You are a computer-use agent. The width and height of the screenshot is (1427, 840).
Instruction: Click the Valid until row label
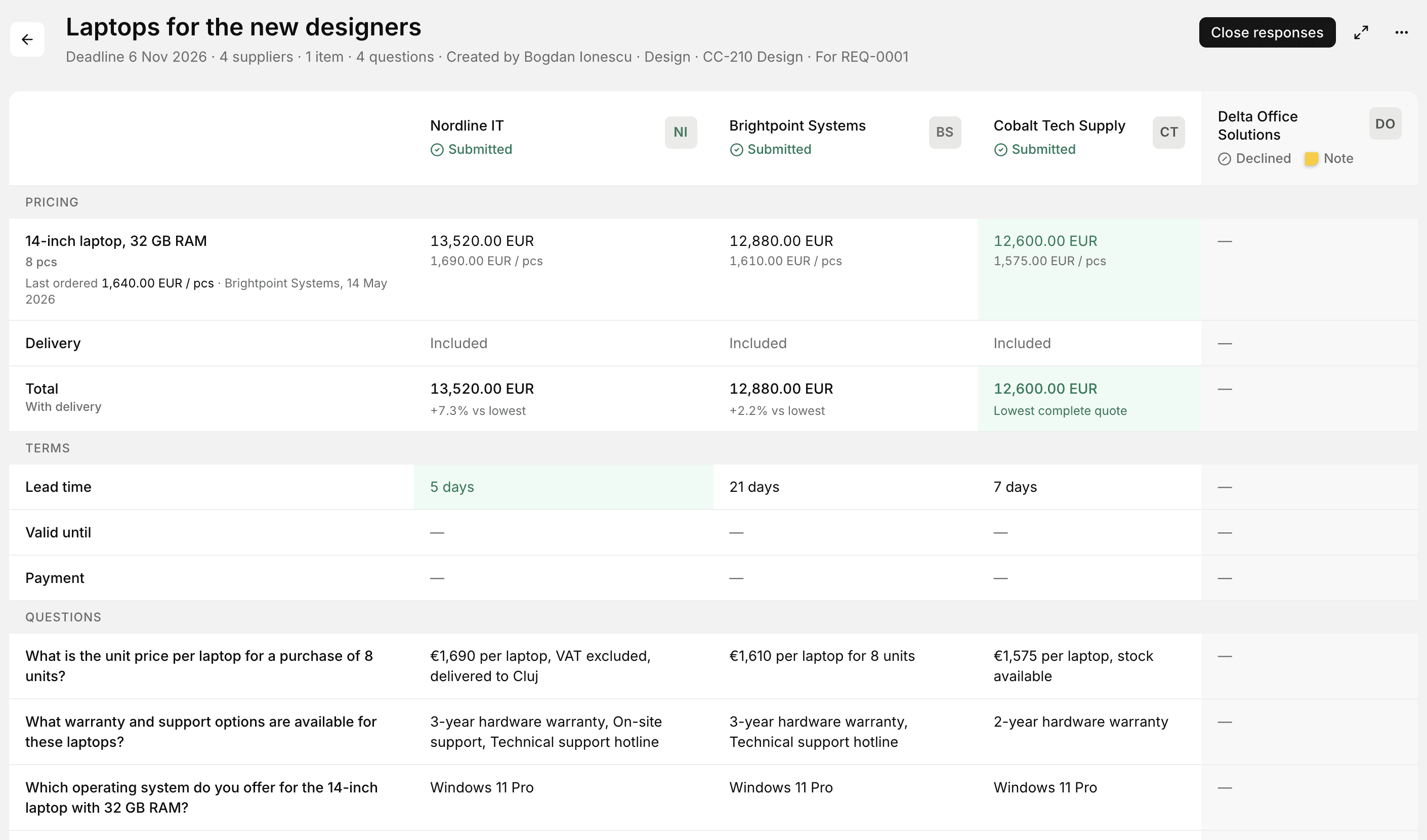click(x=58, y=533)
